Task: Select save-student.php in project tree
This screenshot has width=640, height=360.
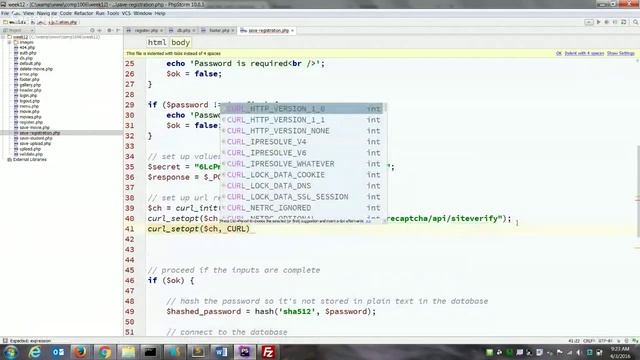Action: tap(36, 138)
